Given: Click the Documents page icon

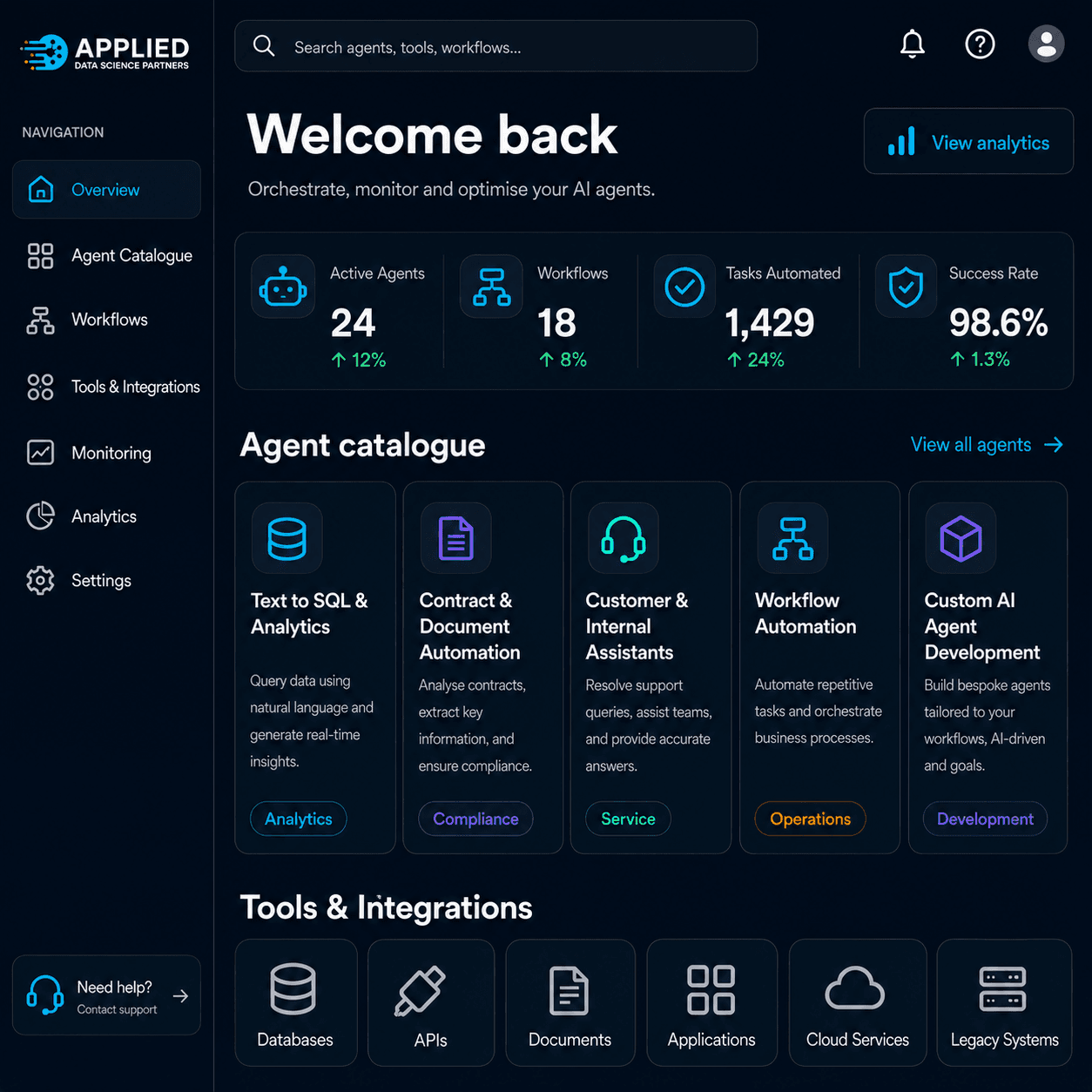Looking at the screenshot, I should pyautogui.click(x=570, y=991).
